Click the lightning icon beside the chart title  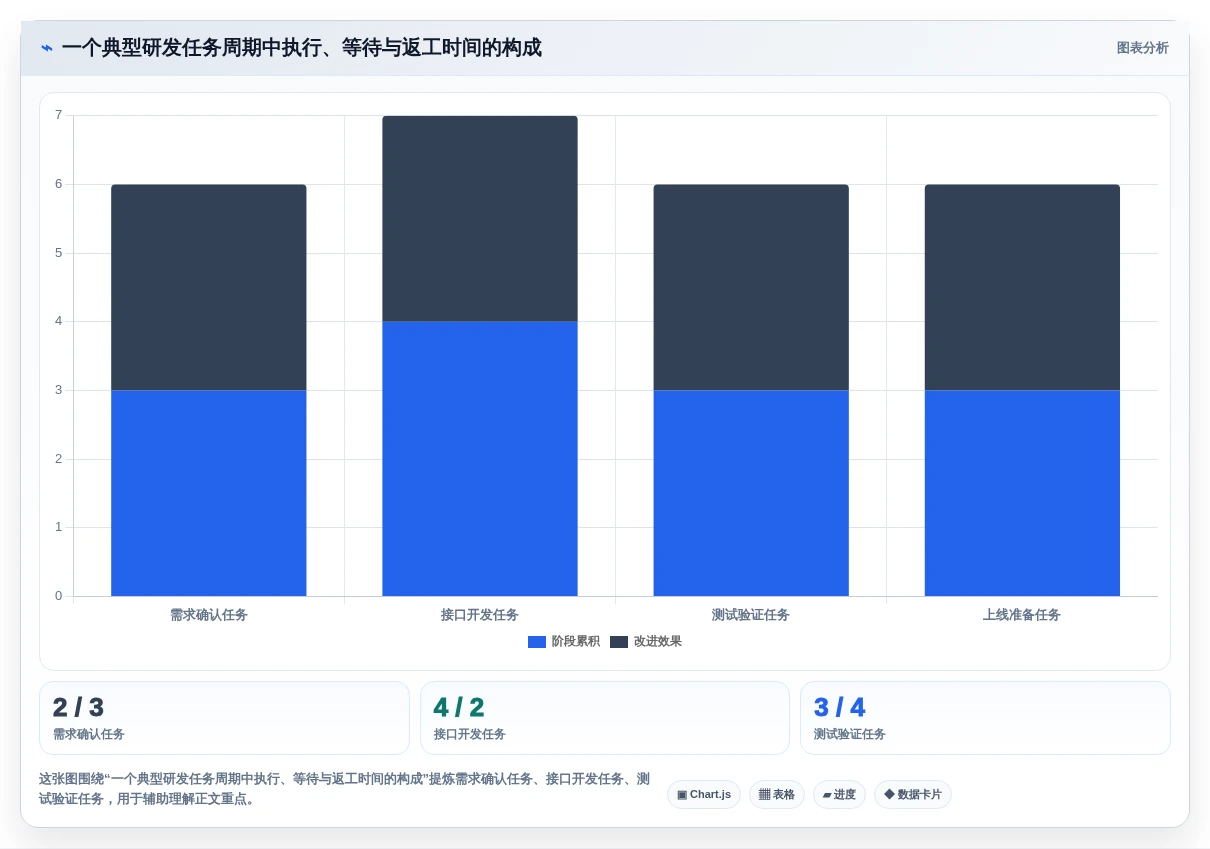point(46,48)
